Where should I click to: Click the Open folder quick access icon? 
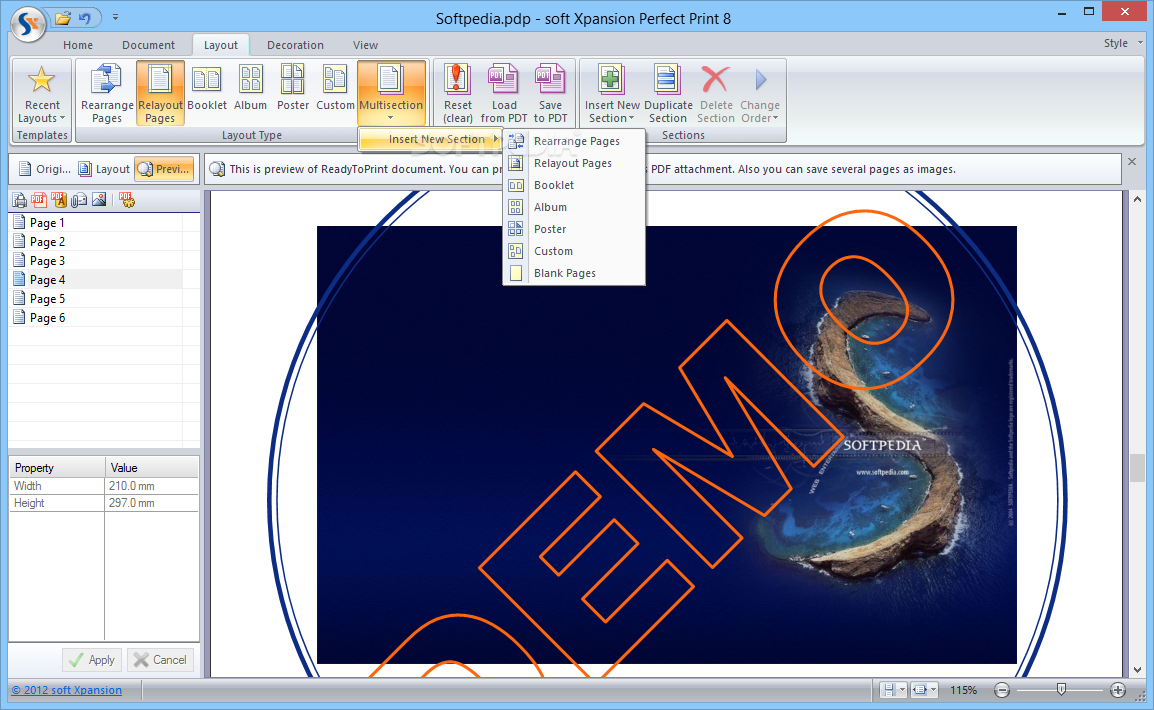pos(63,18)
